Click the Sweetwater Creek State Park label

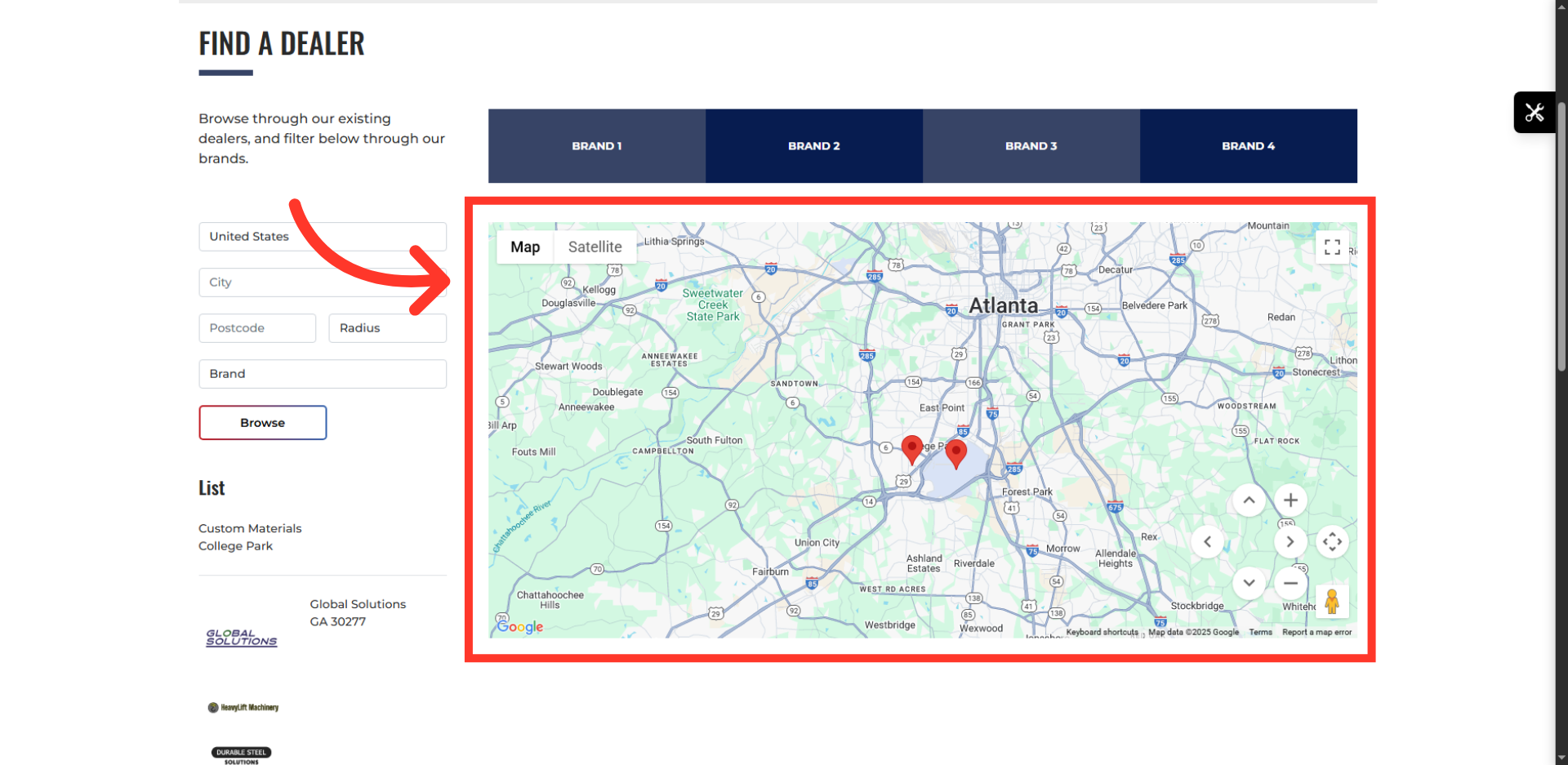[713, 305]
